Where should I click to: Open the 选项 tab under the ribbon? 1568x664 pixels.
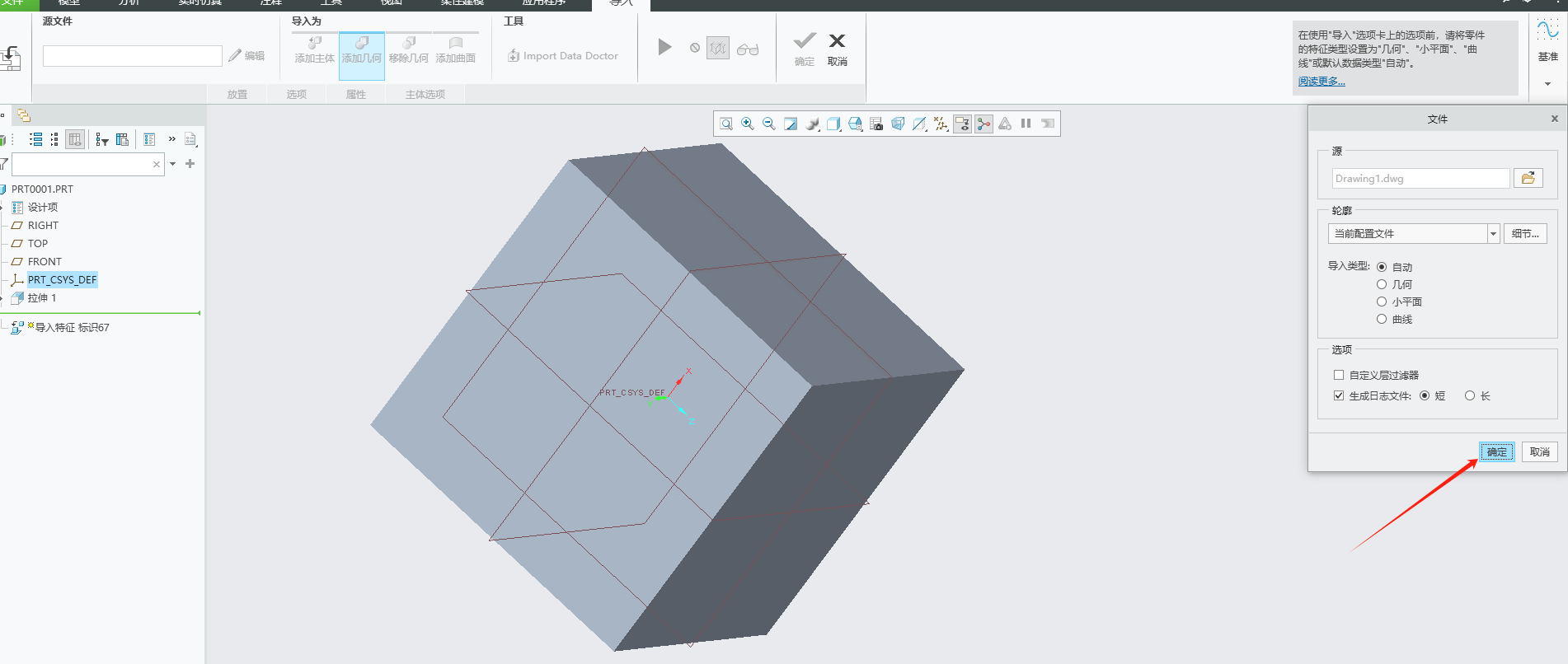coord(296,95)
